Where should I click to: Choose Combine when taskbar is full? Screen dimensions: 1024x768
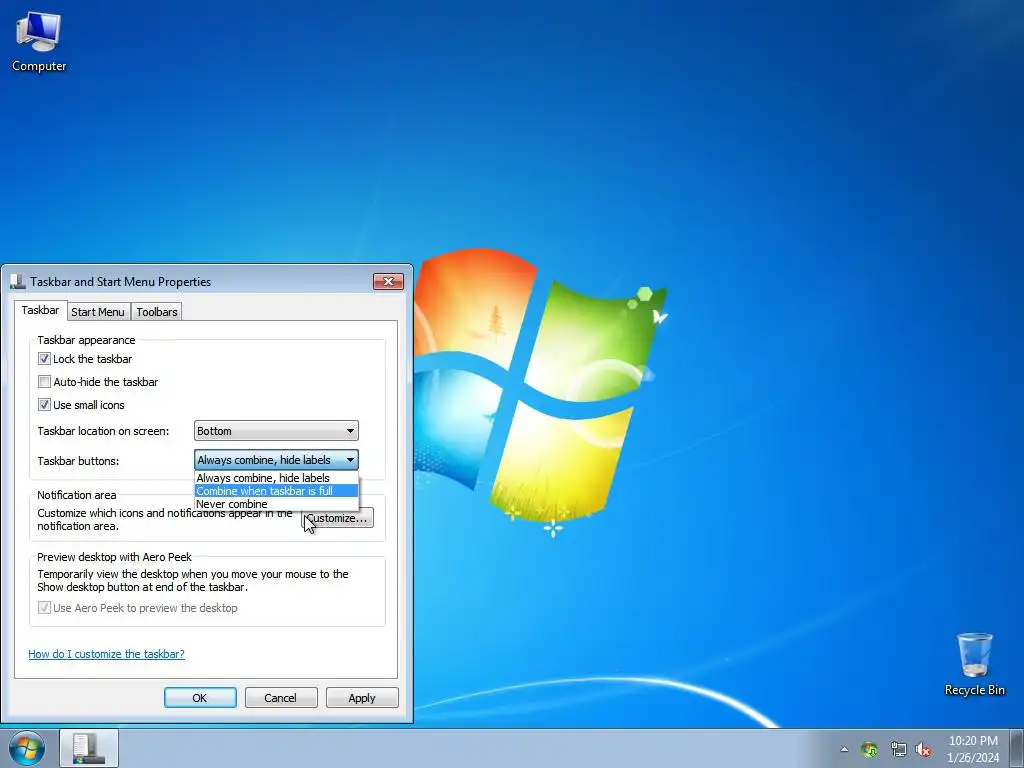click(276, 491)
